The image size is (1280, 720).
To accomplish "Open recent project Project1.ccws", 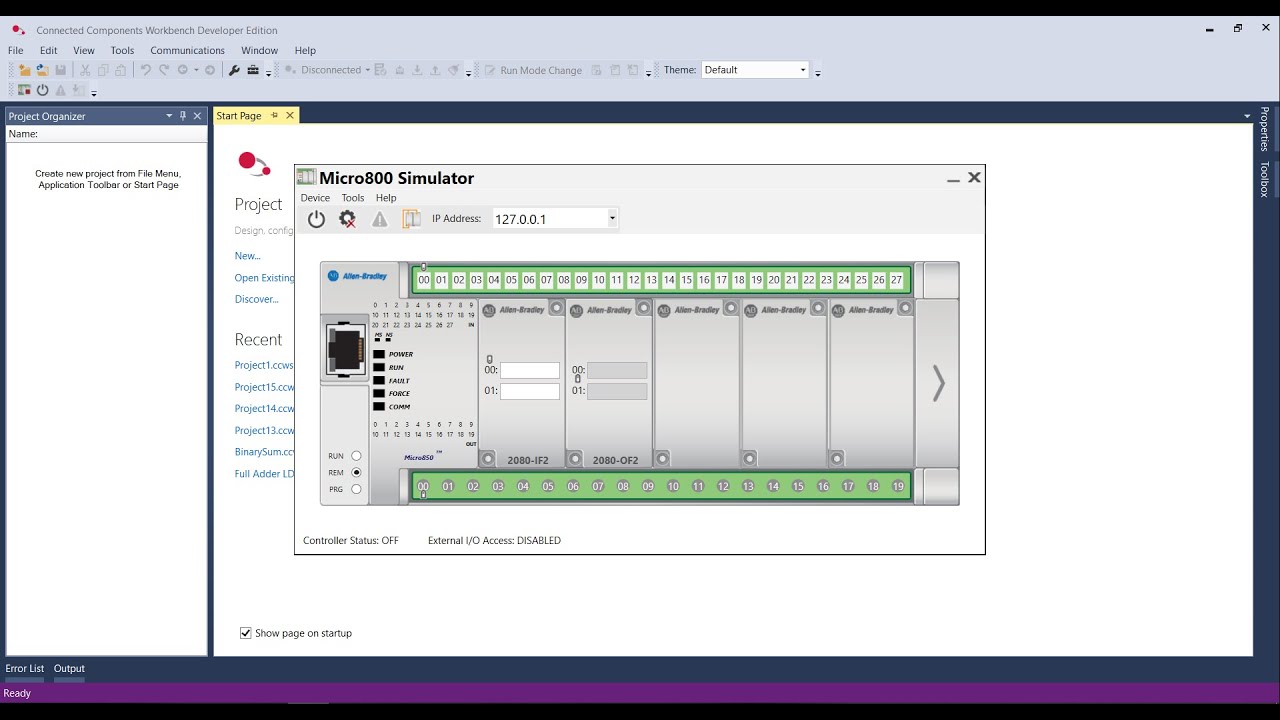I will [x=264, y=365].
